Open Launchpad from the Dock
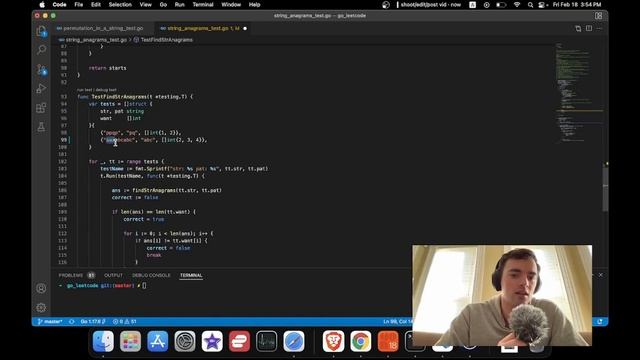Image resolution: width=640 pixels, height=360 pixels. (x=131, y=341)
